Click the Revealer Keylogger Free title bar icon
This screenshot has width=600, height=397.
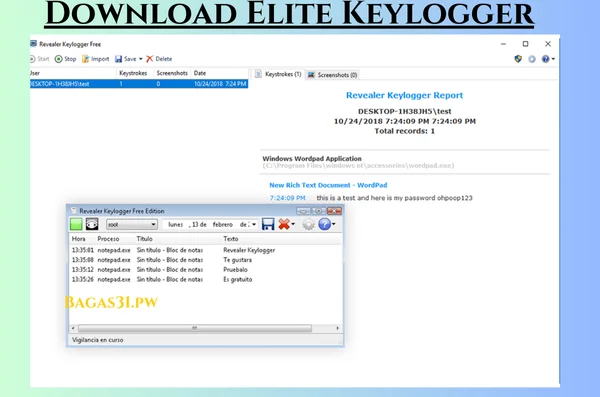(34, 44)
